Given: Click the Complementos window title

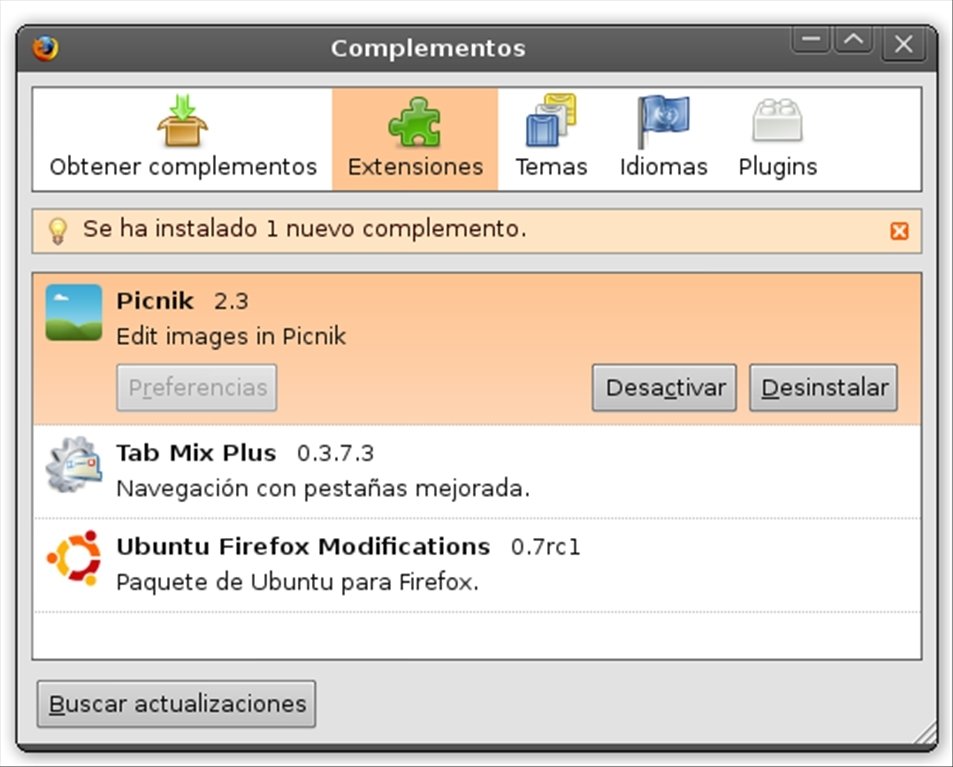Looking at the screenshot, I should click(x=428, y=48).
